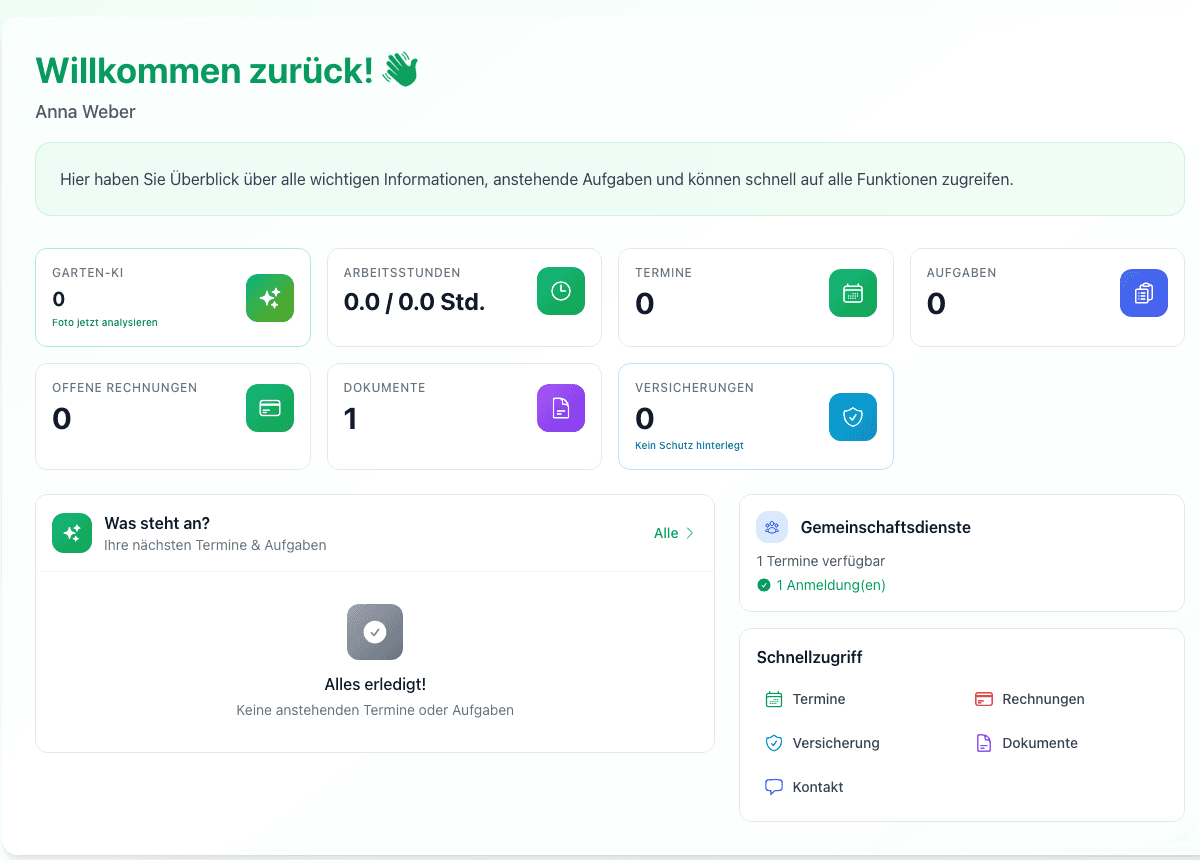This screenshot has width=1200, height=860.
Task: Click the 'VERSICHERUNGEN' card label
Action: click(x=695, y=388)
